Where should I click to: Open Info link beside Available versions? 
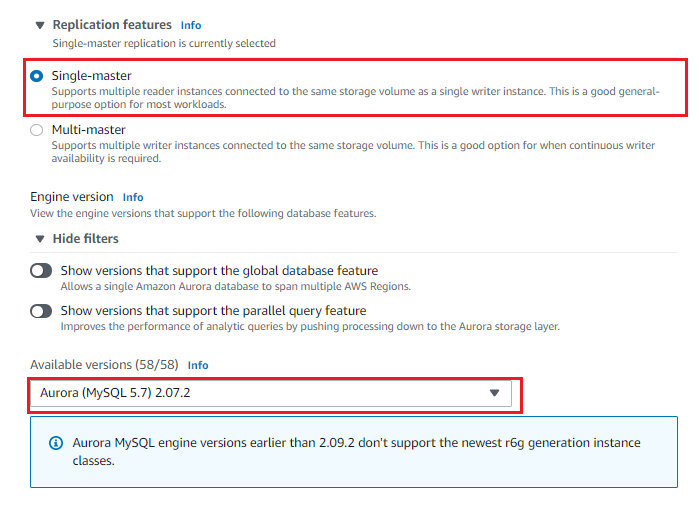(198, 365)
